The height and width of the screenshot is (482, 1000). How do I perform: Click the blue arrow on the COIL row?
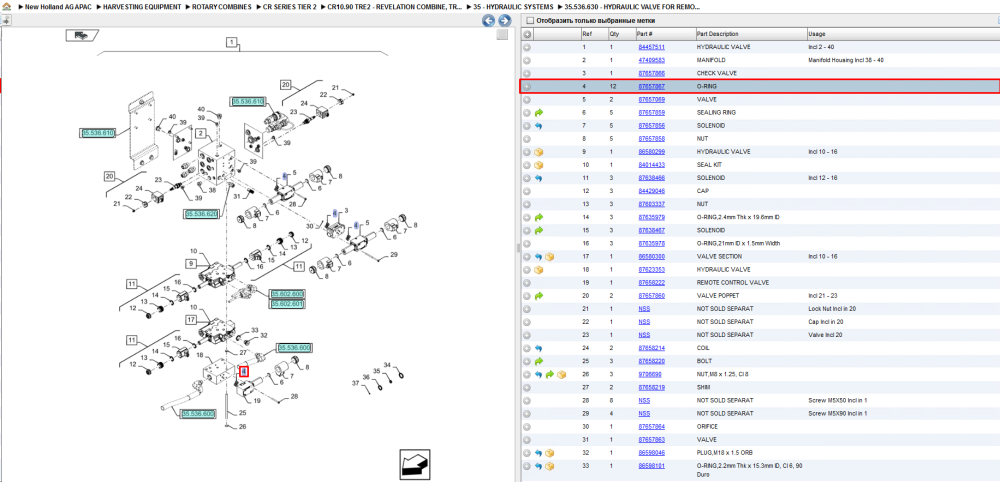pyautogui.click(x=539, y=348)
